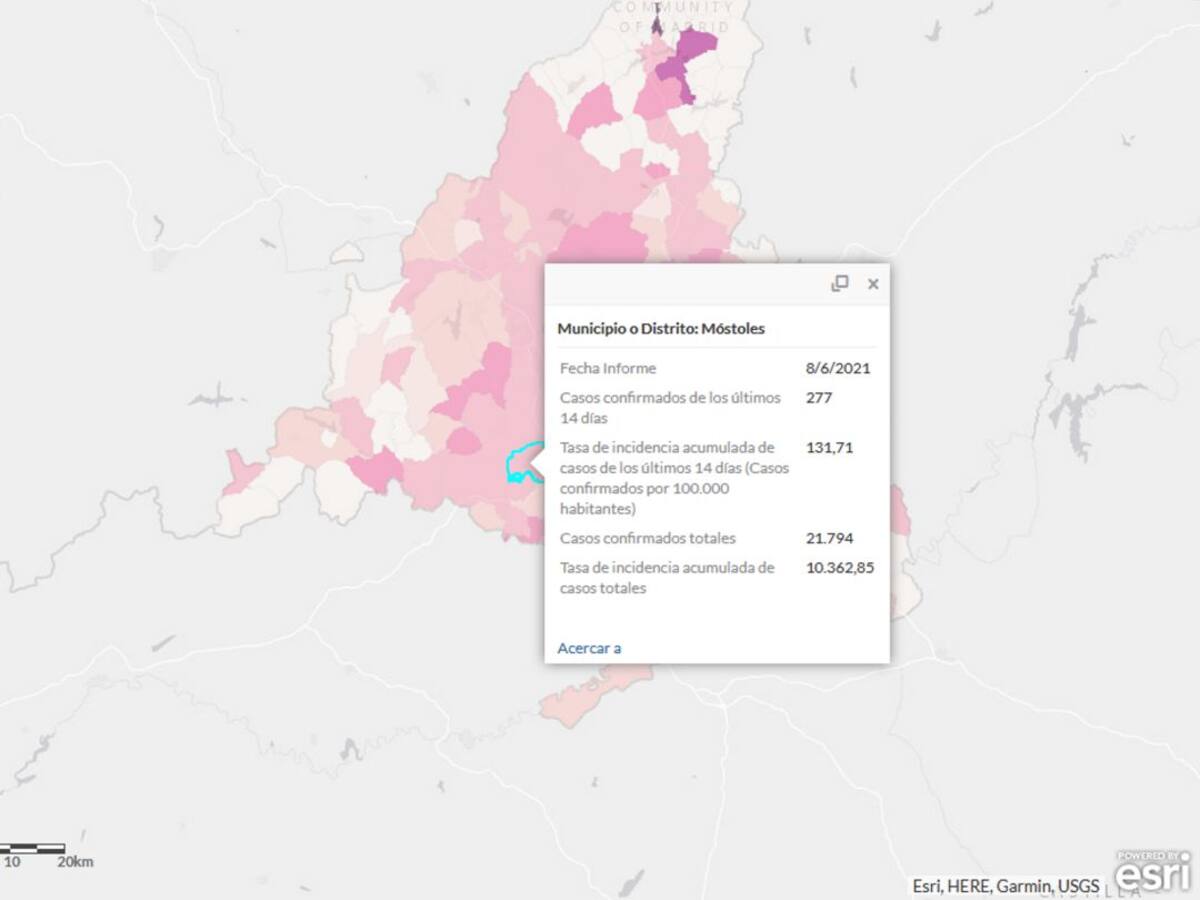This screenshot has width=1200, height=900.
Task: Click the Esri, HERE, Garmin, USGS attribution
Action: pos(1005,886)
